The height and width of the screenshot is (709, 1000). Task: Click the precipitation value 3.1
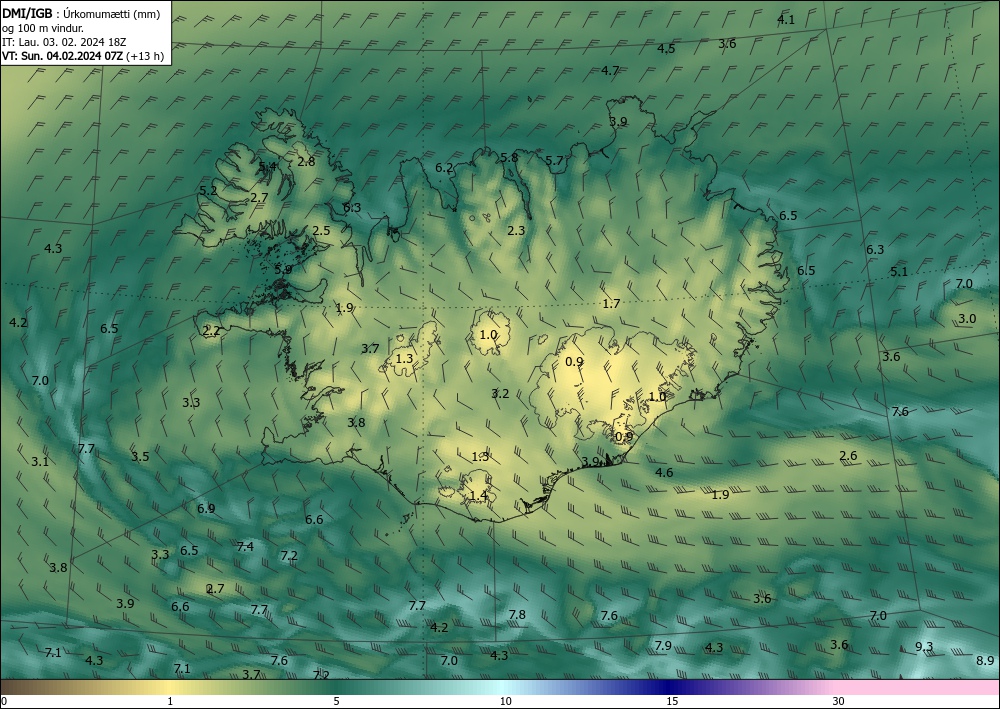coord(40,462)
